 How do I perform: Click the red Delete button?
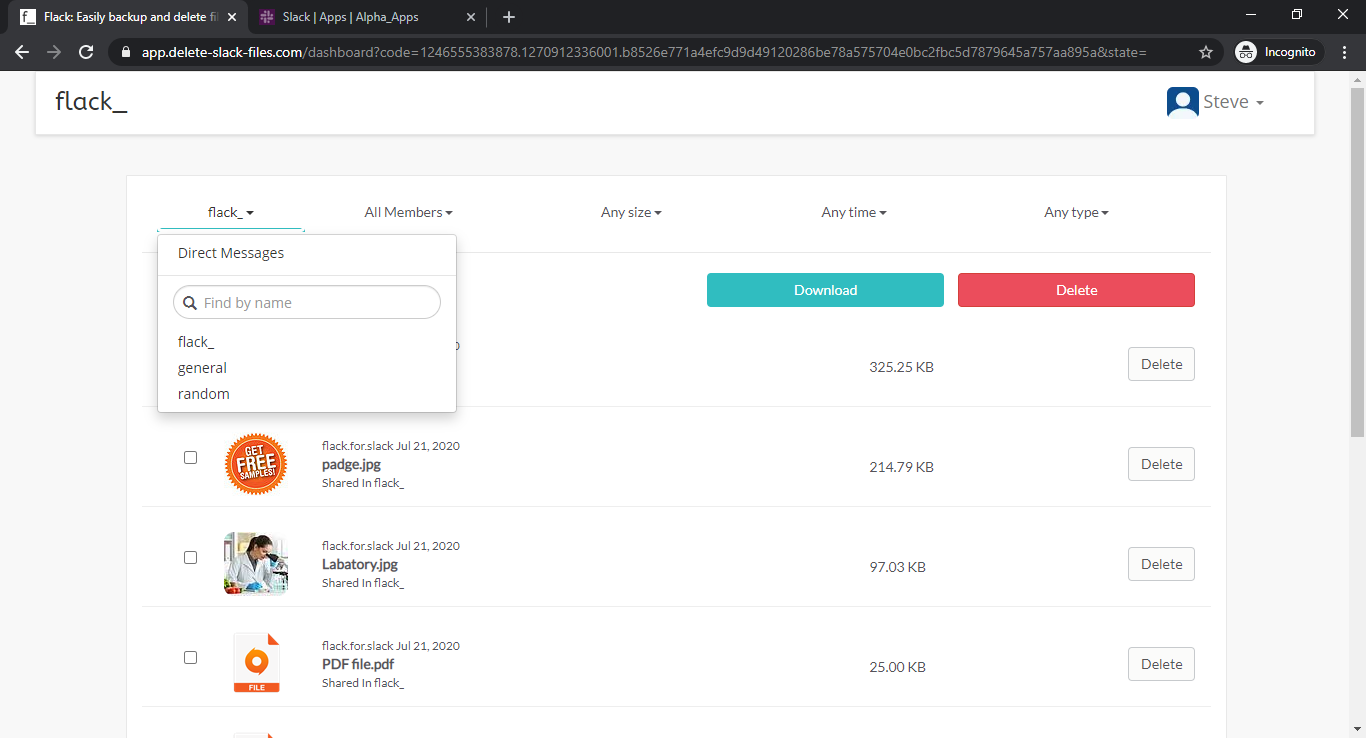(1076, 290)
